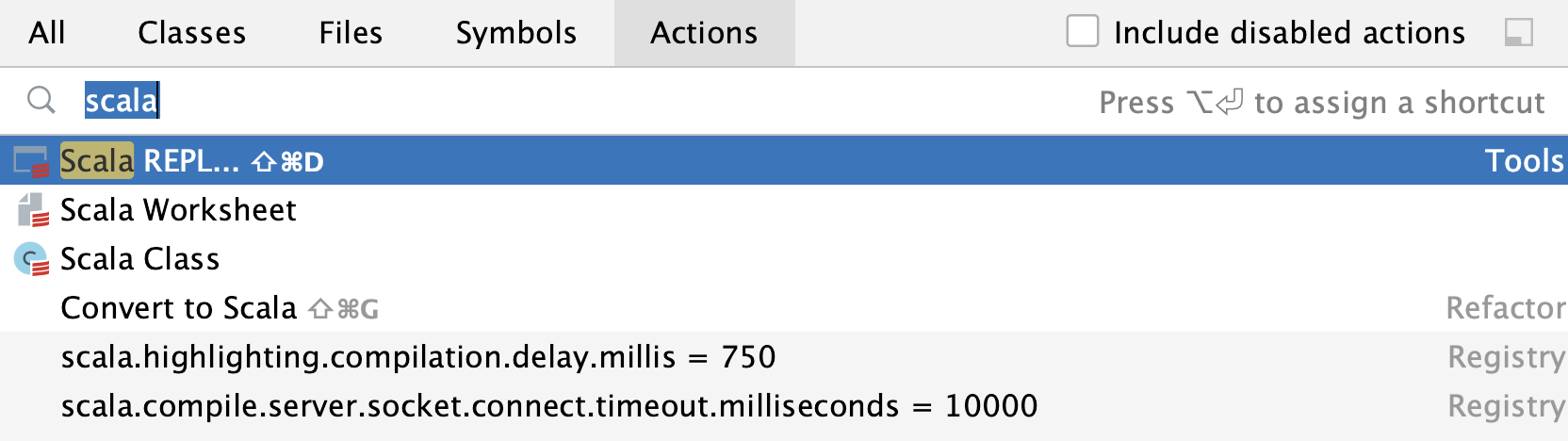Click the Tools group label

[1525, 161]
